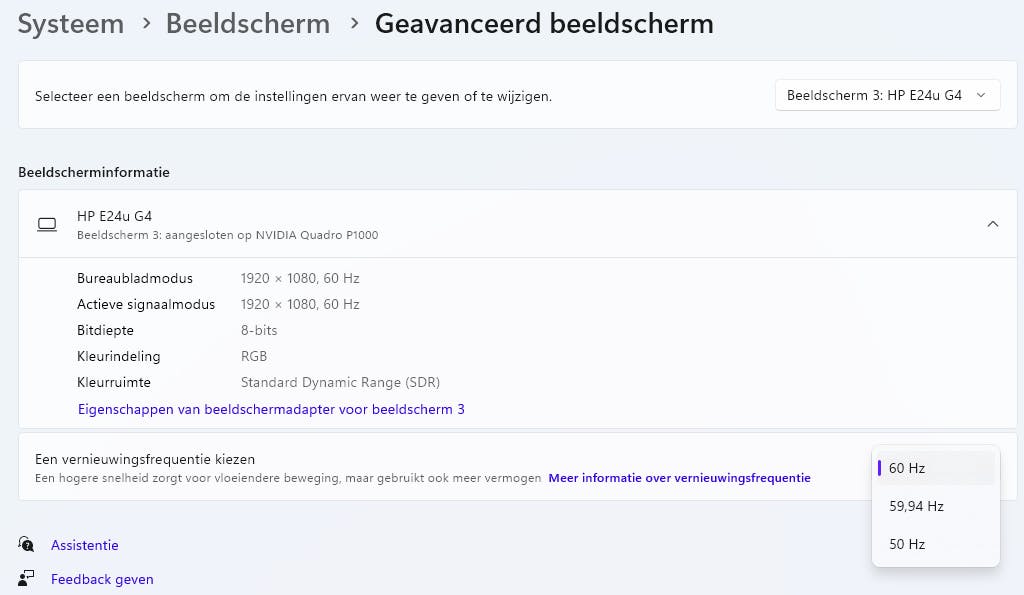Choose 59,94 Hz from the refresh list

click(x=935, y=506)
